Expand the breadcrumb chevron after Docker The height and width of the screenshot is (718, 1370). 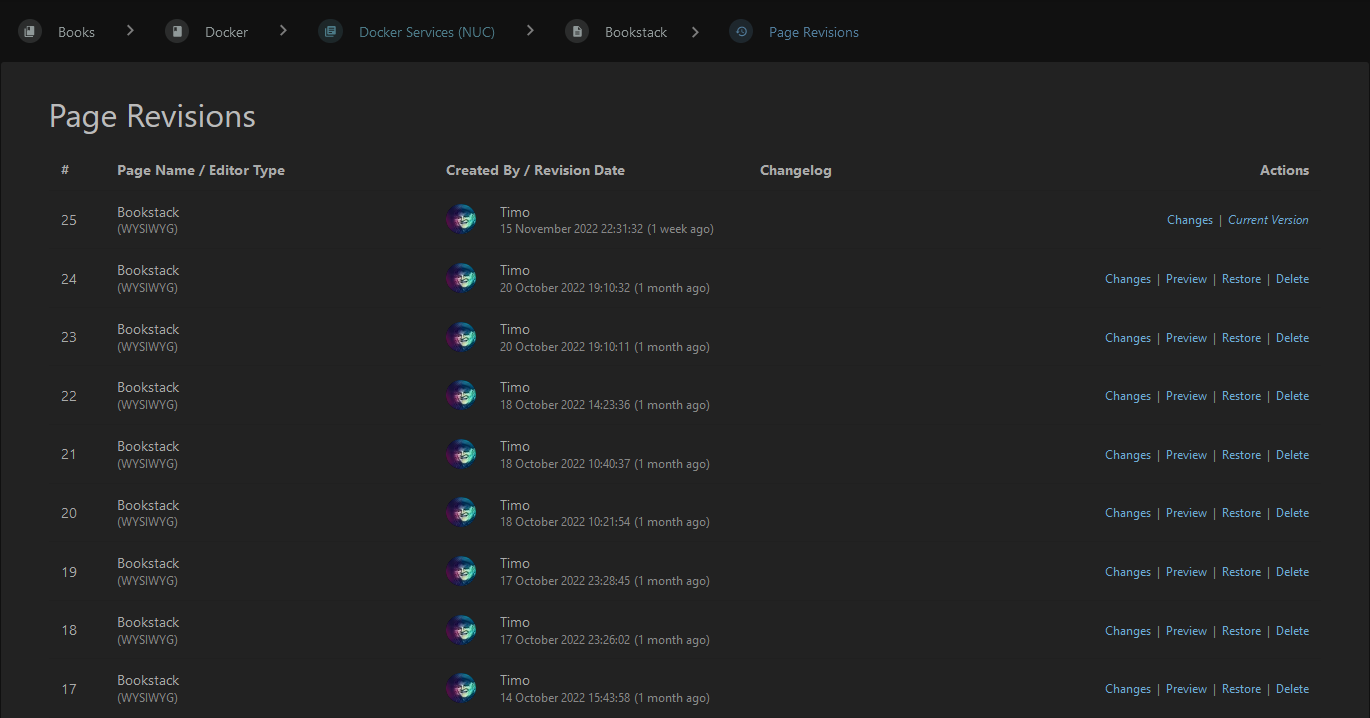point(281,31)
